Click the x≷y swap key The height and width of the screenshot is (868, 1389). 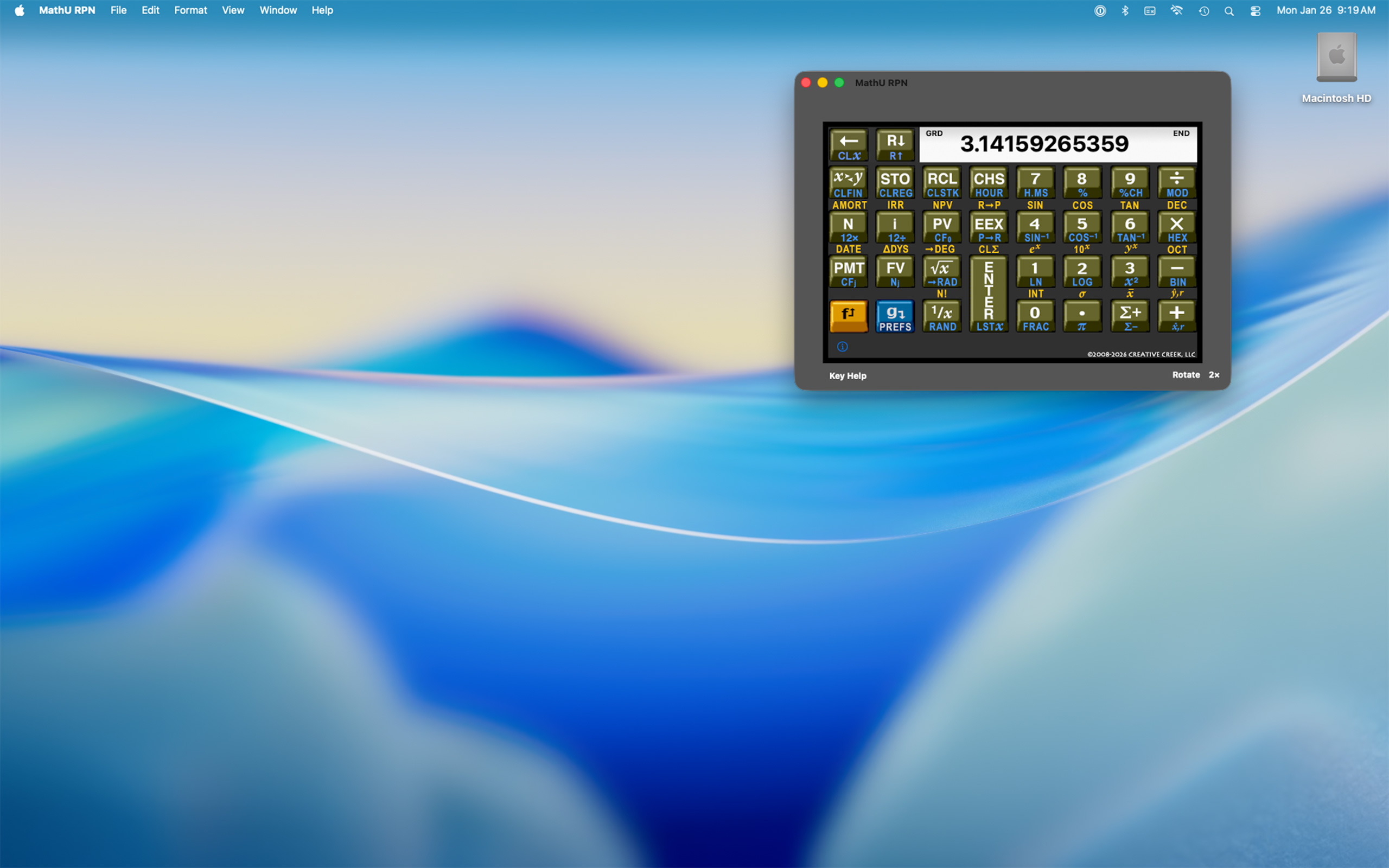pos(849,183)
